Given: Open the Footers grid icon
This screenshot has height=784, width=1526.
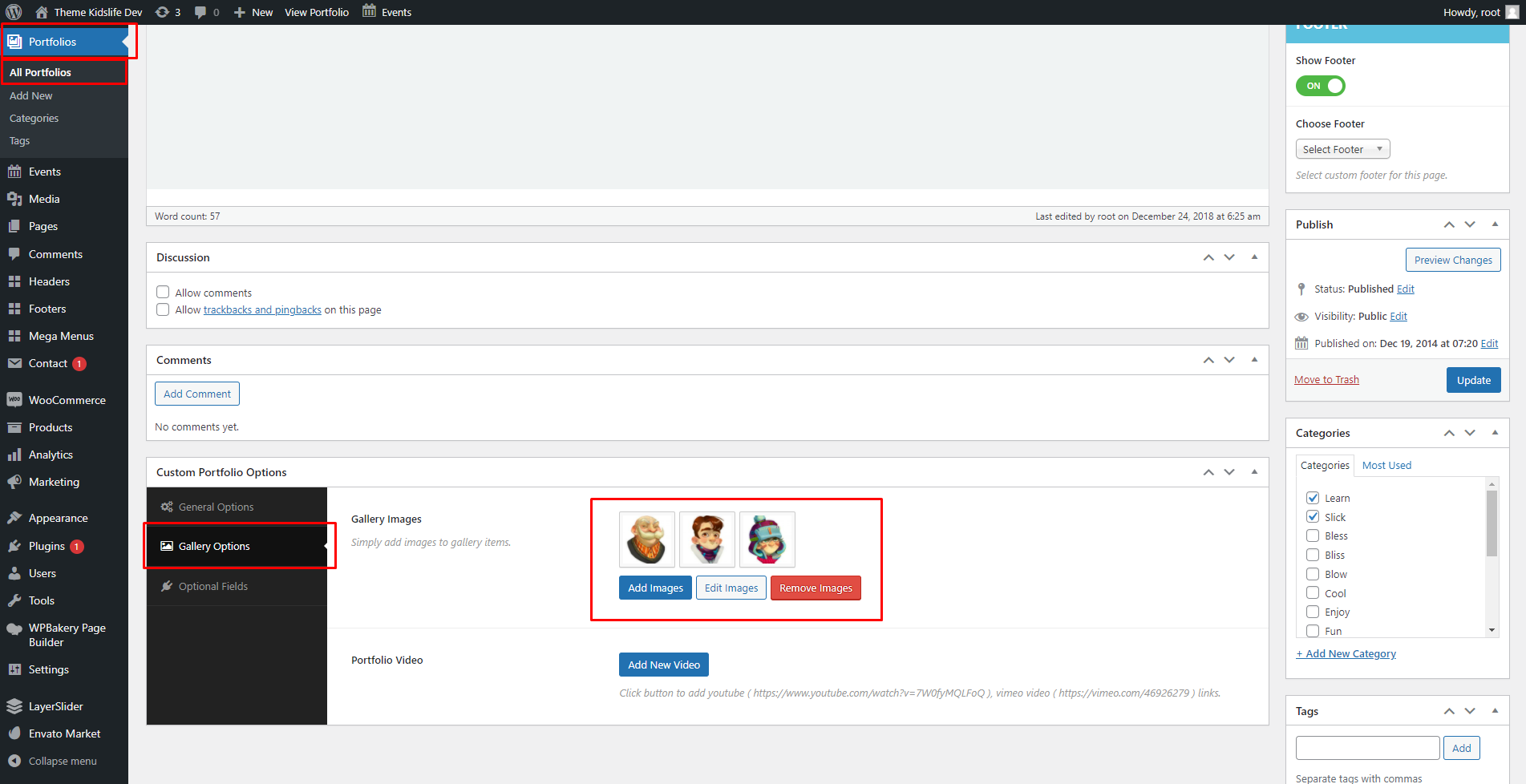Looking at the screenshot, I should tap(14, 309).
